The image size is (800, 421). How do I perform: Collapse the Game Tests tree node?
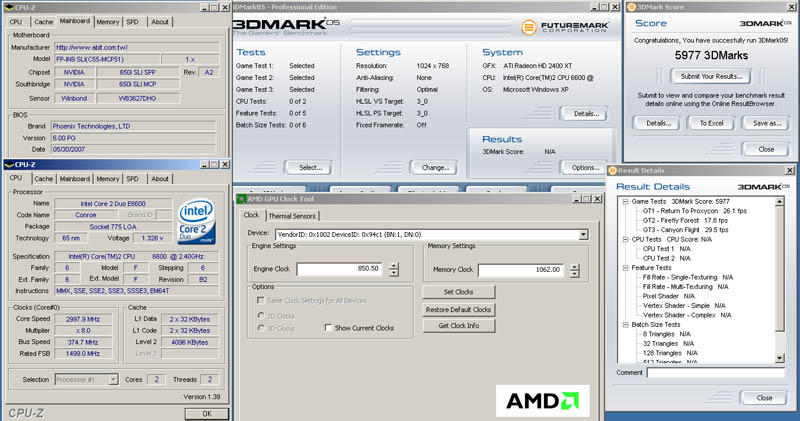[625, 202]
